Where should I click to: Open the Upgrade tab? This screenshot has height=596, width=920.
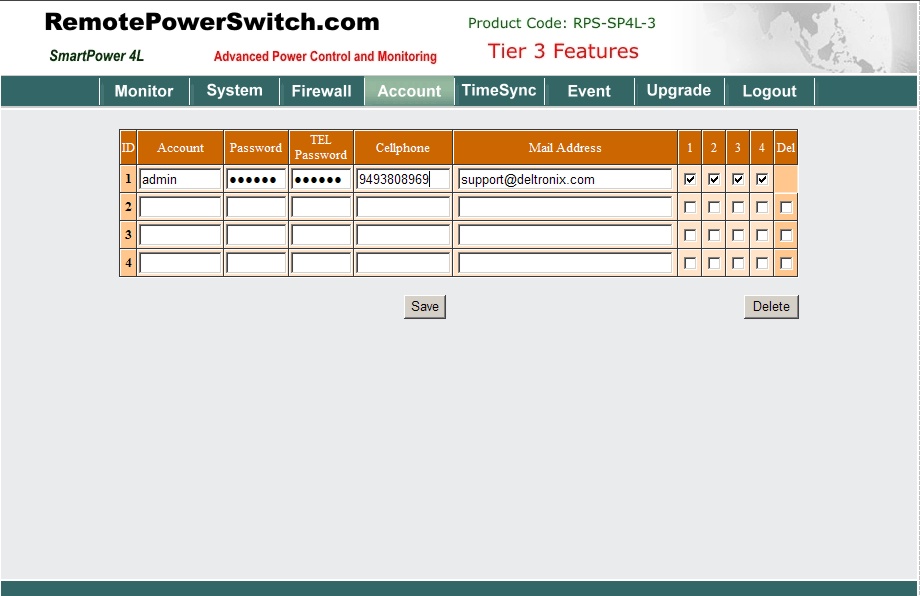pos(679,91)
